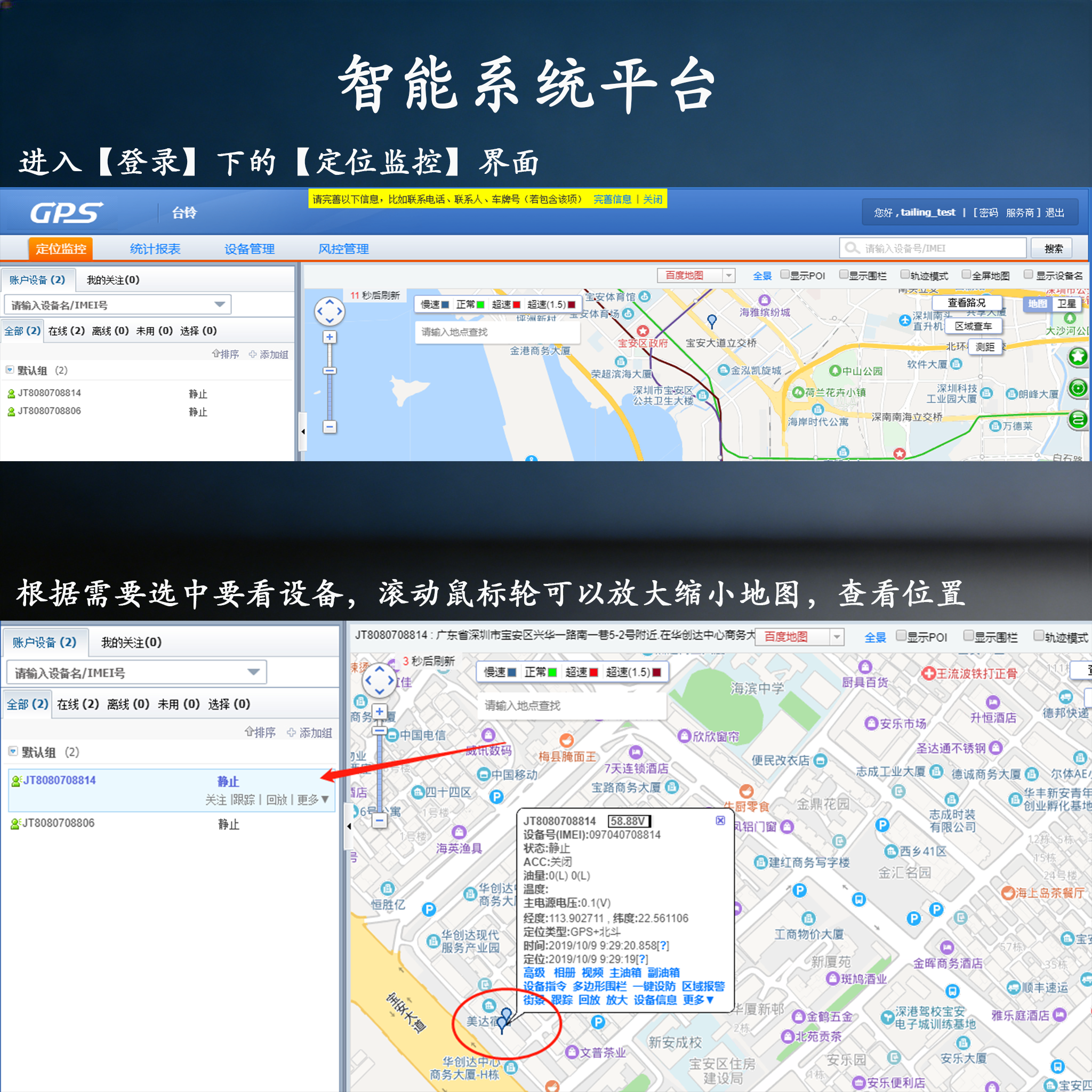Enable 全屏地图 checkbox
Image resolution: width=1092 pixels, height=1092 pixels.
pos(967,275)
